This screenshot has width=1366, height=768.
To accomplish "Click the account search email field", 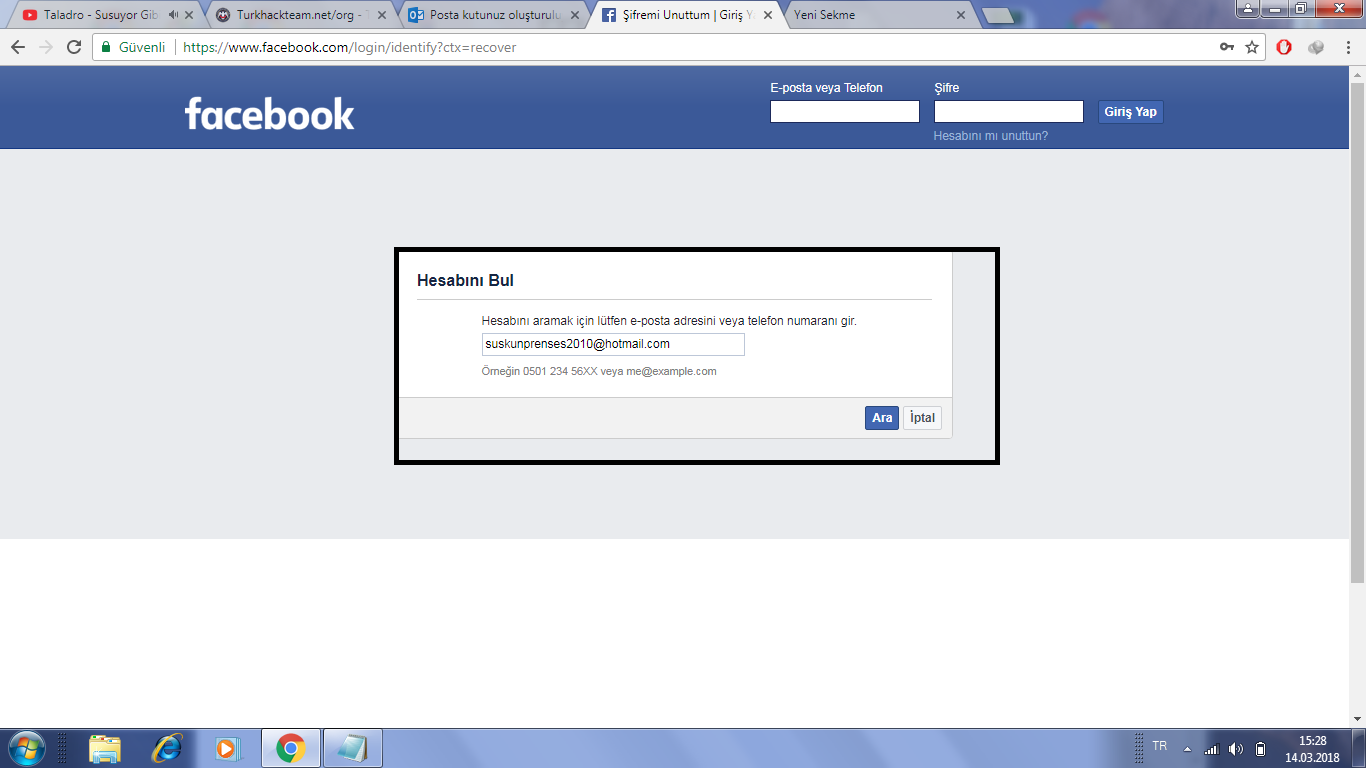I will tap(613, 344).
